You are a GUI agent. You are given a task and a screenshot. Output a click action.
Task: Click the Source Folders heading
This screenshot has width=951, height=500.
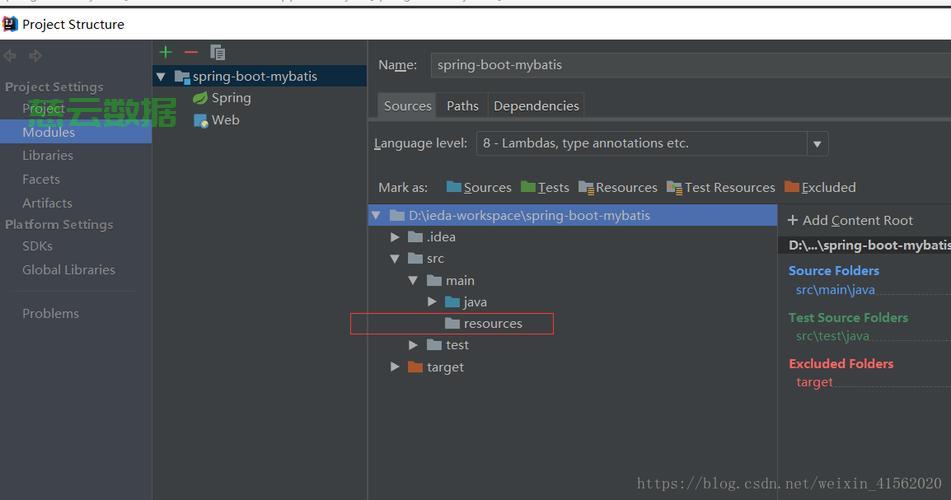(x=833, y=271)
